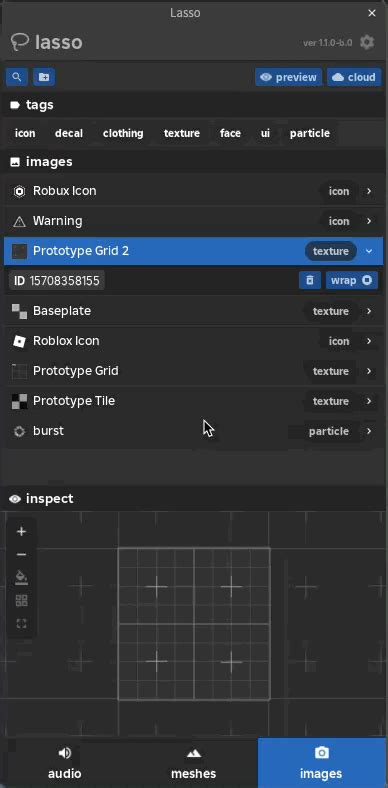Click the Robux Icon row's icon tag
The image size is (388, 788).
pos(339,191)
